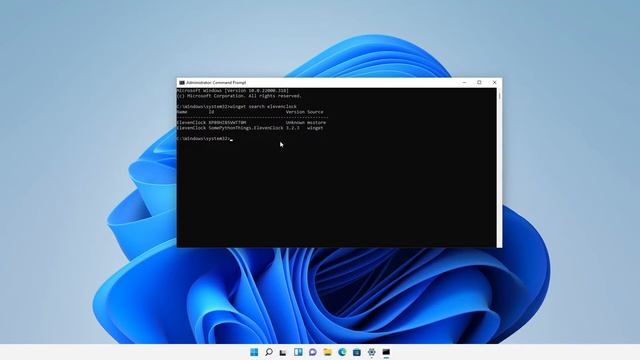Open the Settings gear on taskbar

pyautogui.click(x=371, y=352)
